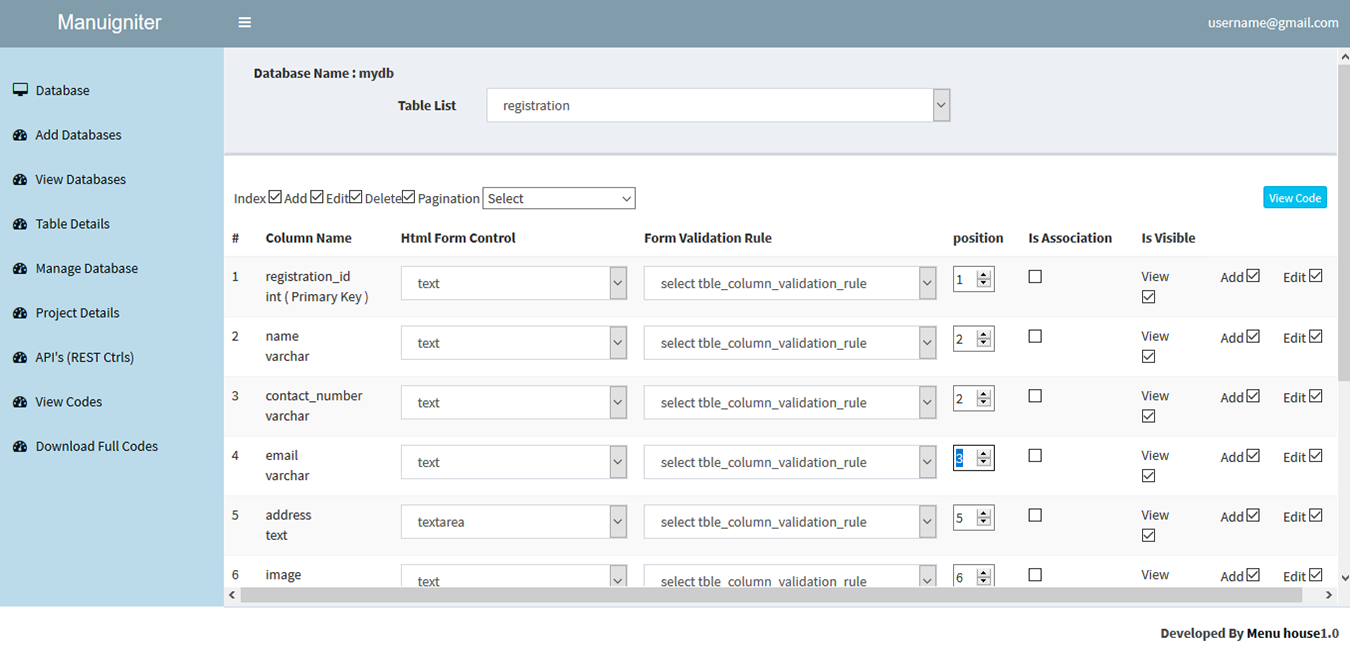The height and width of the screenshot is (650, 1350).
Task: Click the position stepper for name row
Action: coord(984,339)
